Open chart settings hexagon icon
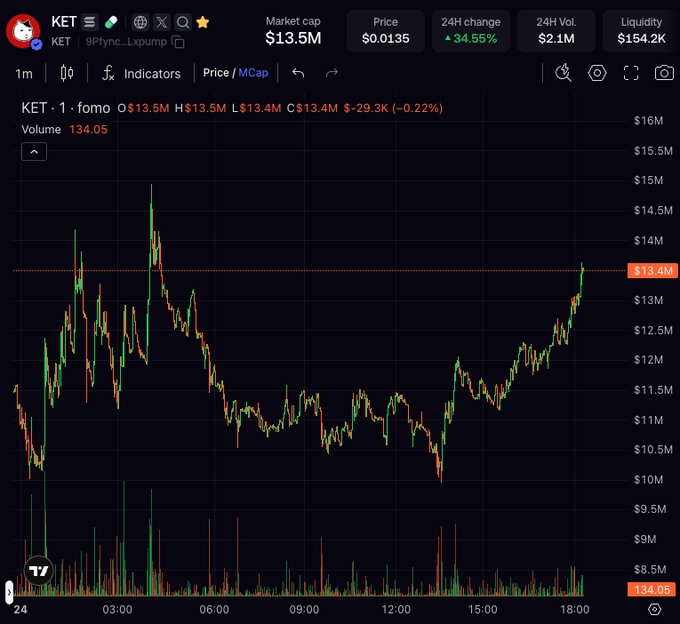 click(x=597, y=73)
